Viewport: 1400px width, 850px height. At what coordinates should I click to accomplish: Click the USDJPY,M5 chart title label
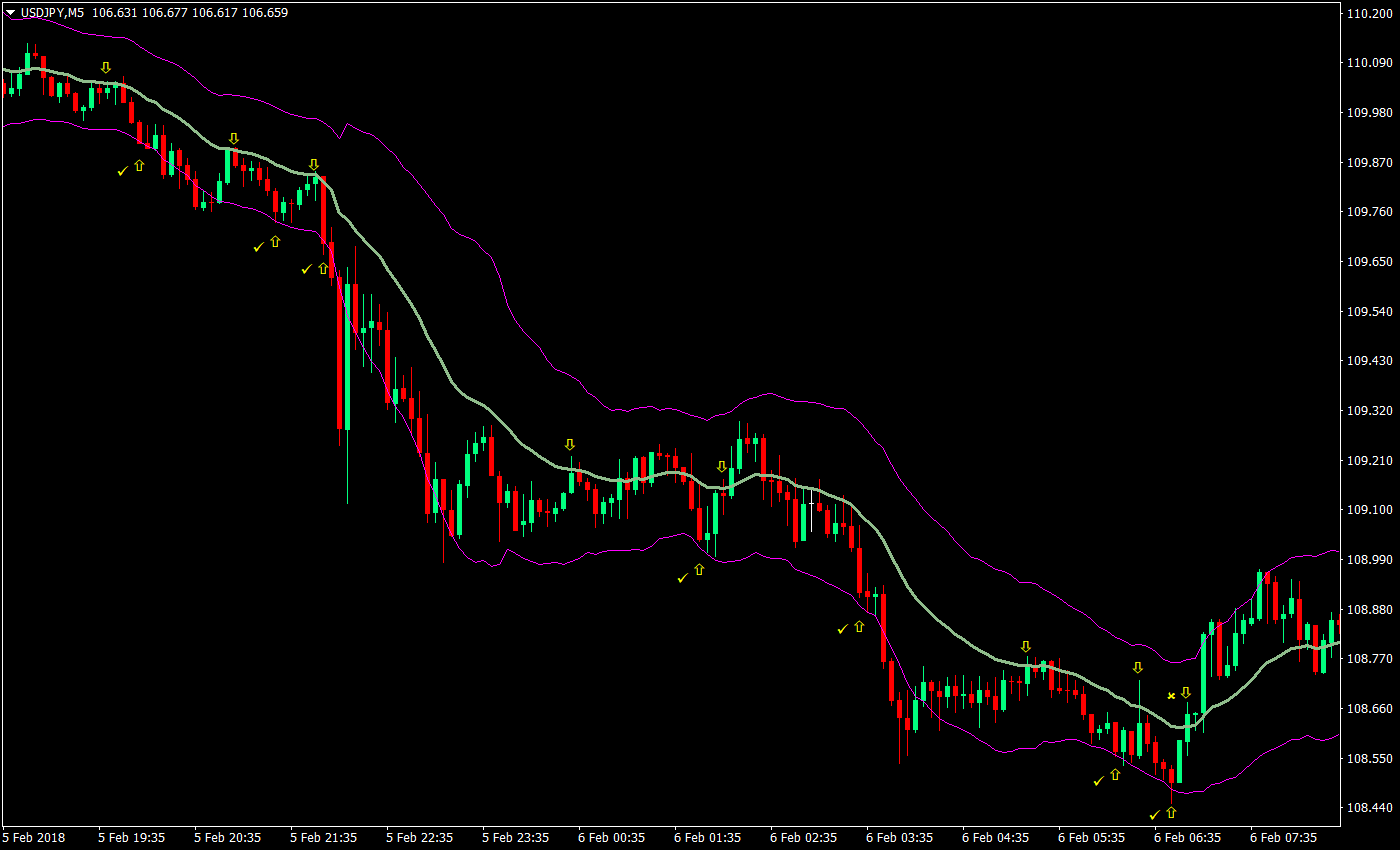(x=50, y=14)
